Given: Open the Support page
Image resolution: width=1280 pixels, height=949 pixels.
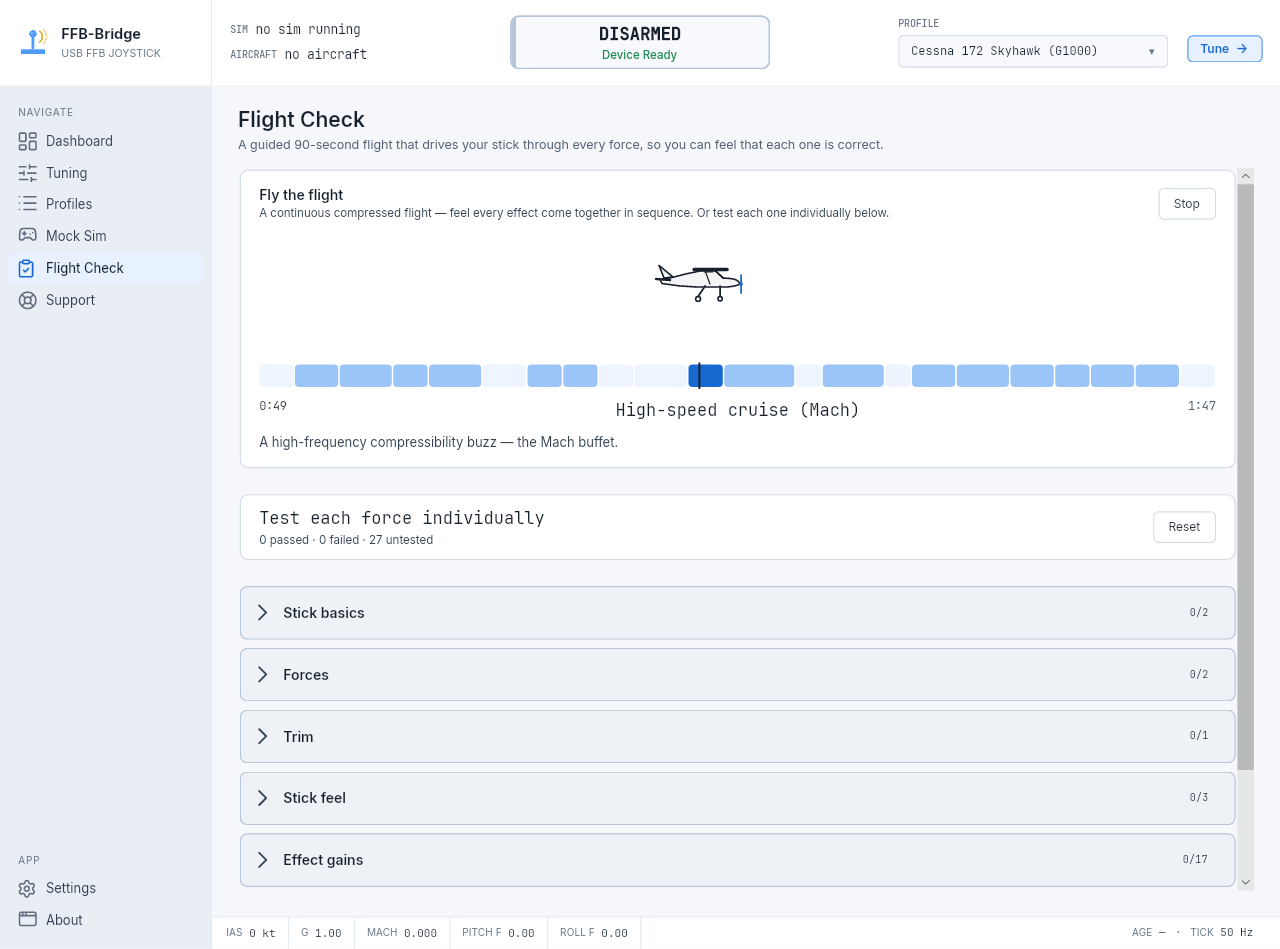Looking at the screenshot, I should 105,300.
